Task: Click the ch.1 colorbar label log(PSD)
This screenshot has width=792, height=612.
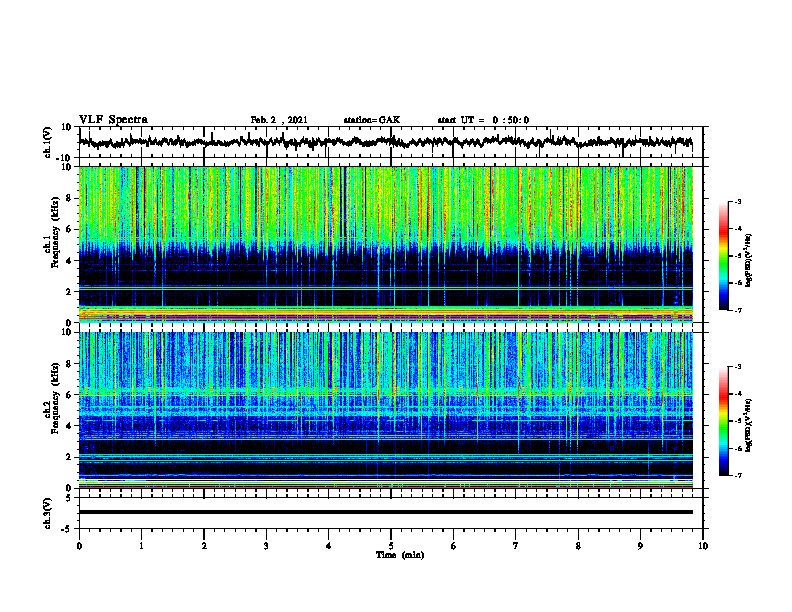Action: [x=749, y=260]
